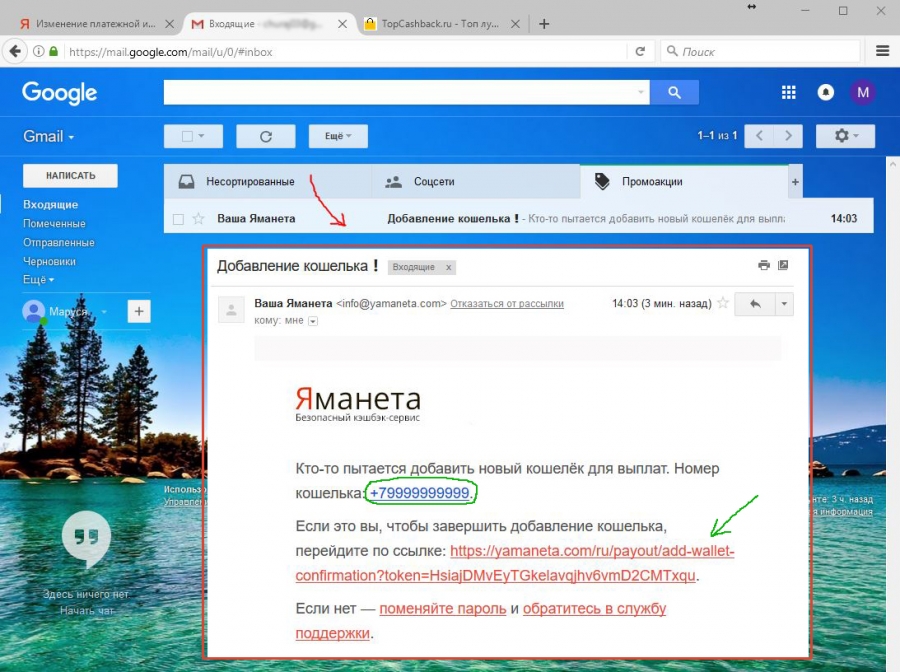Close the TopCashback.ru tab

click(x=515, y=24)
